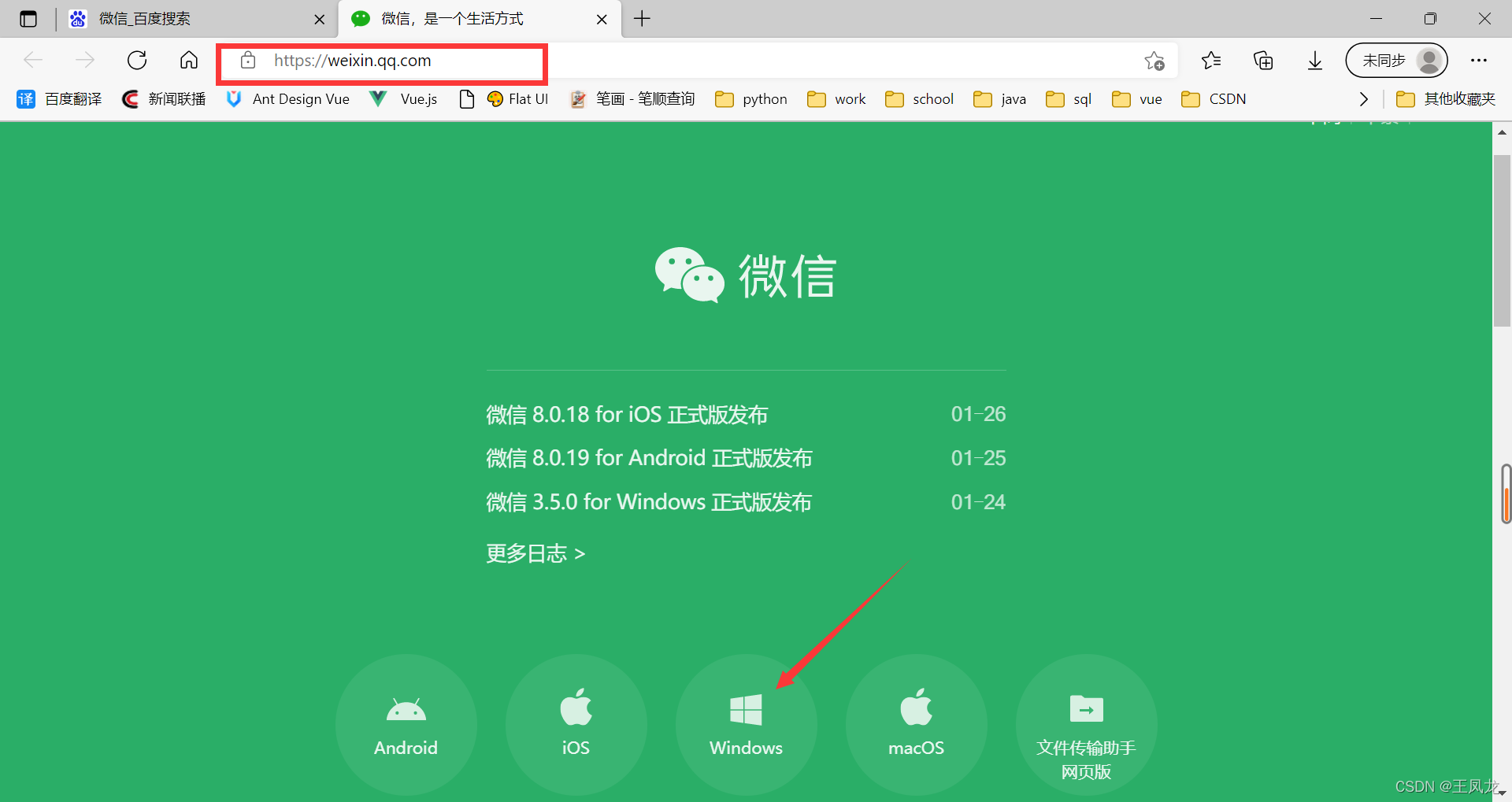Expand the work bookmarks folder
The height and width of the screenshot is (802, 1512).
[836, 99]
